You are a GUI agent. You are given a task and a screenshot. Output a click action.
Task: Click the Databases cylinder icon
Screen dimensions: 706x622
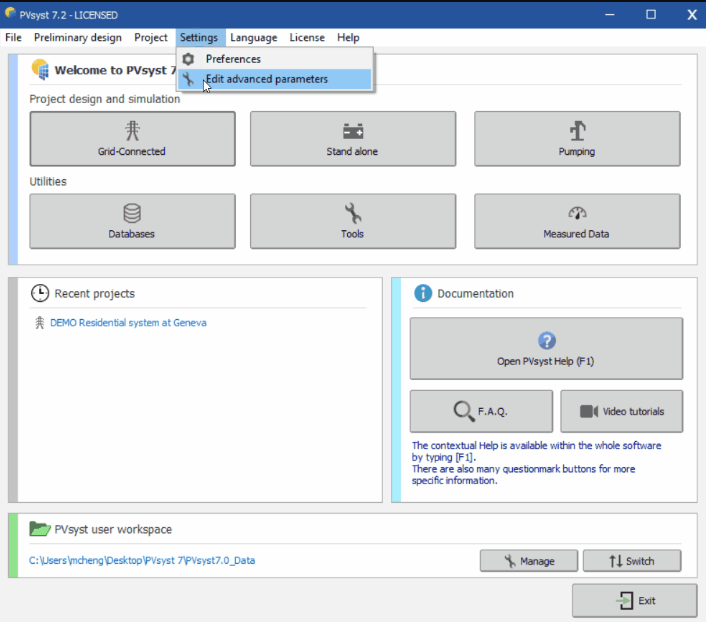pyautogui.click(x=132, y=213)
